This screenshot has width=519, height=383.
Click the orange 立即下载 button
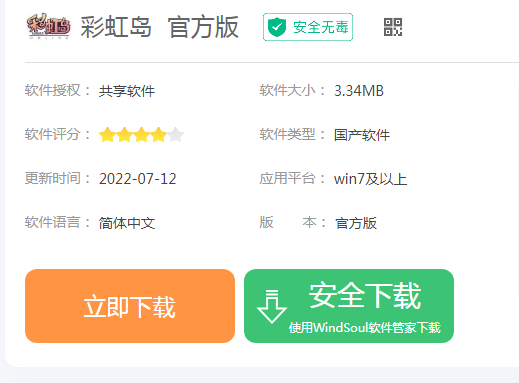pyautogui.click(x=130, y=306)
